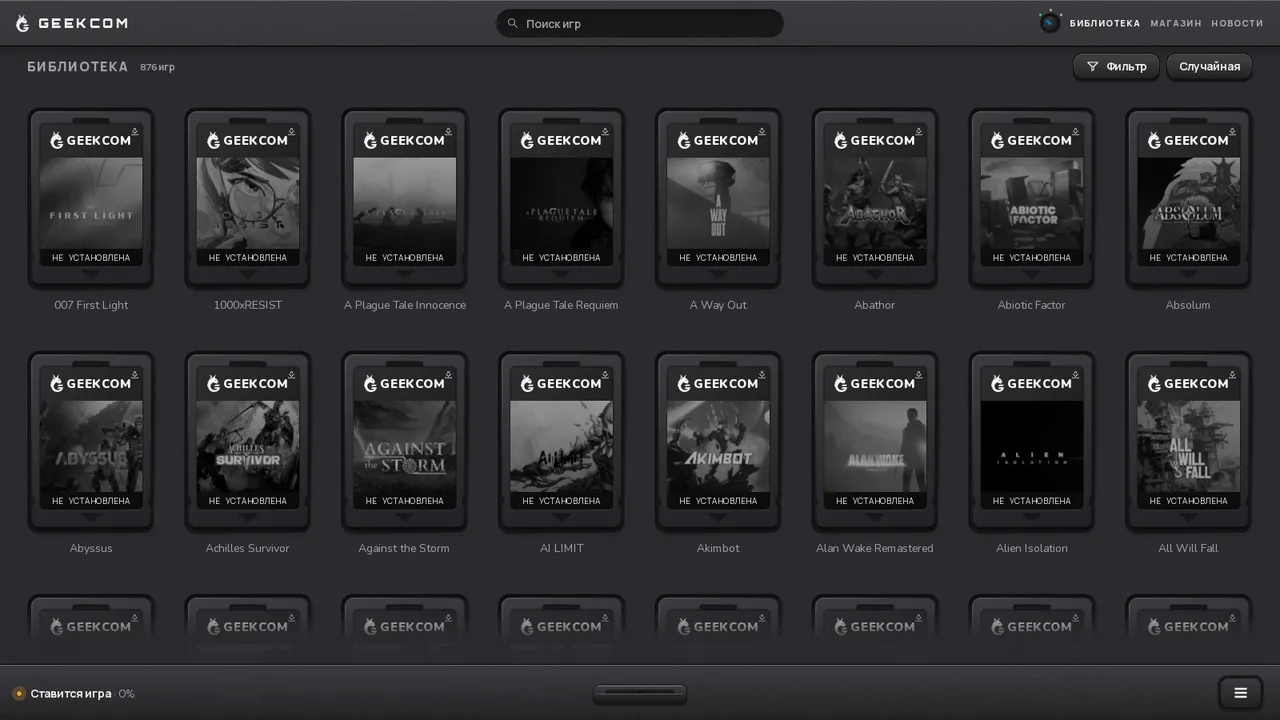This screenshot has height=720, width=1280.
Task: Focus the Поиск игр search field
Action: [640, 23]
